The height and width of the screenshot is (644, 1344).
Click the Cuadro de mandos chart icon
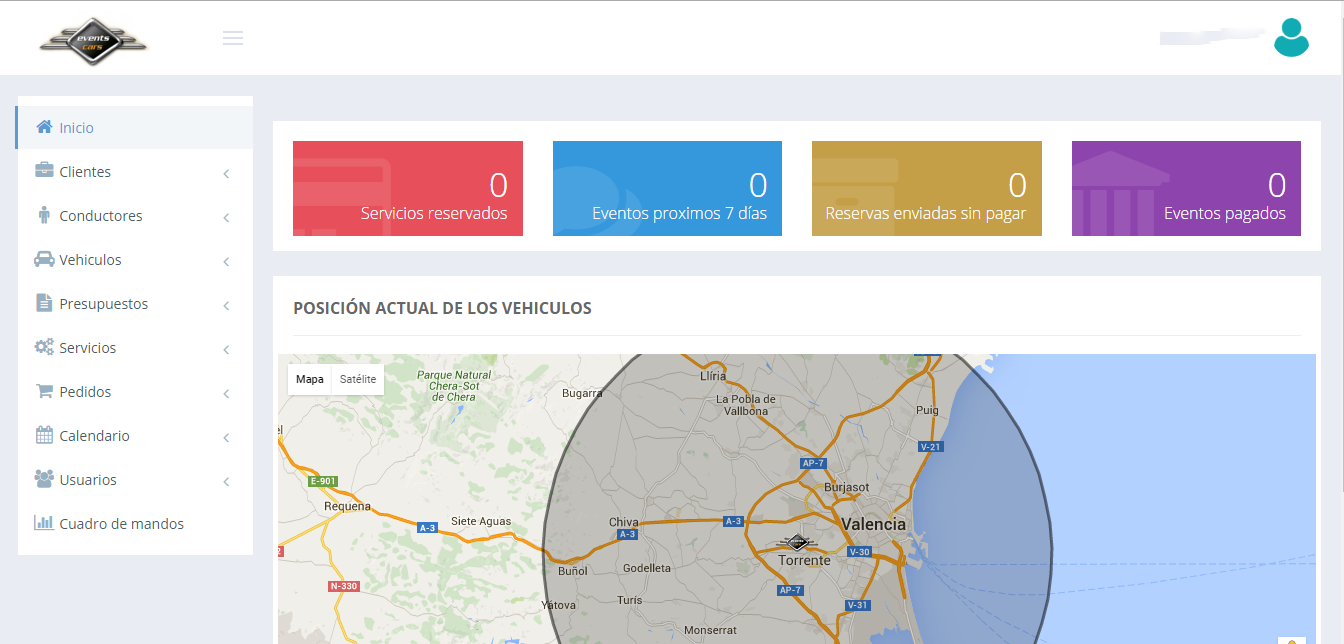pyautogui.click(x=44, y=523)
